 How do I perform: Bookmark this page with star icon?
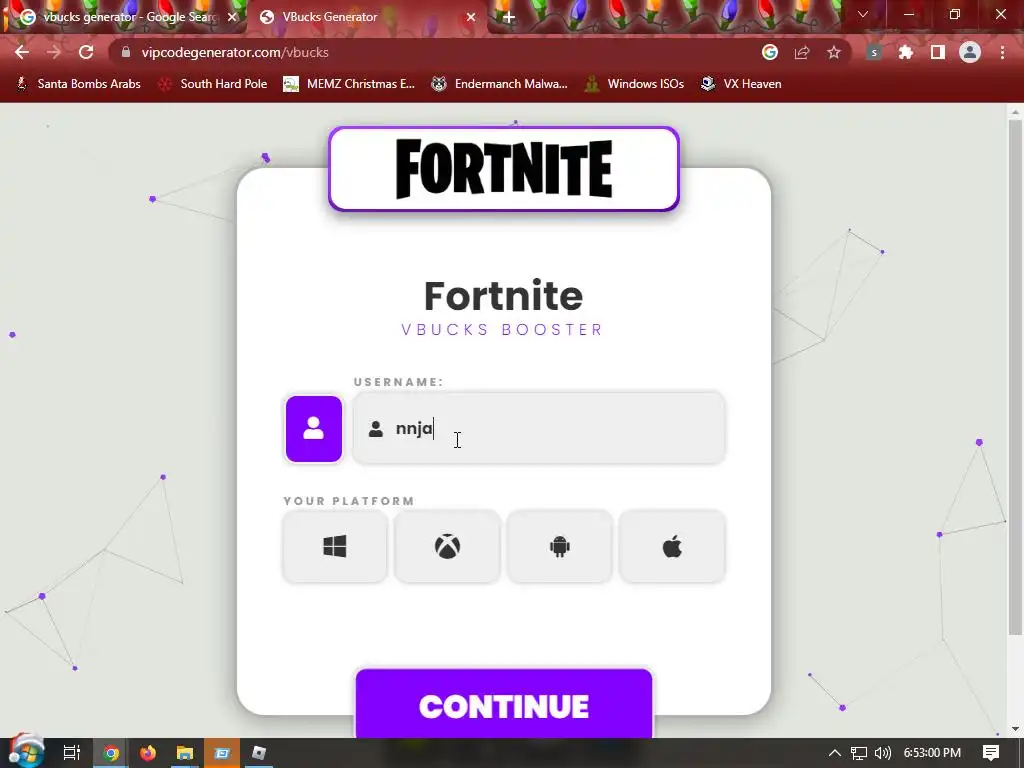pos(834,52)
